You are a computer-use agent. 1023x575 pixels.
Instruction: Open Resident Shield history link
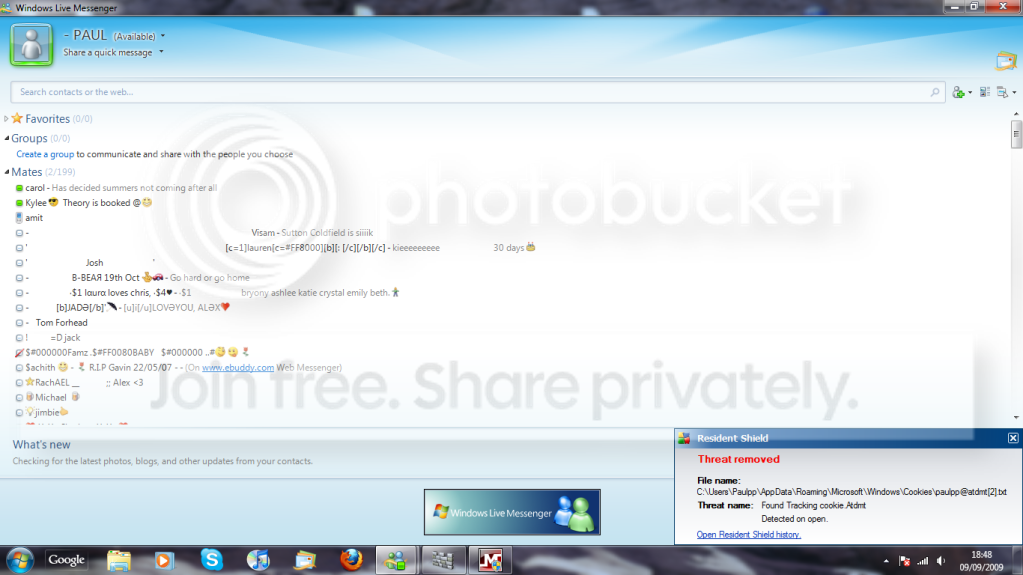tap(748, 535)
